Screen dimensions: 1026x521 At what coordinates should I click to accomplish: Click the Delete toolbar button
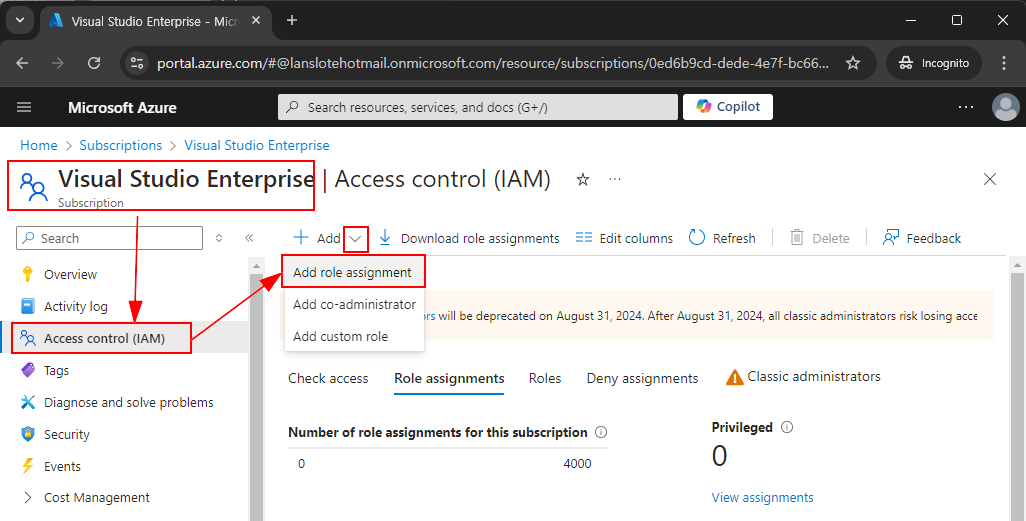pyautogui.click(x=819, y=238)
